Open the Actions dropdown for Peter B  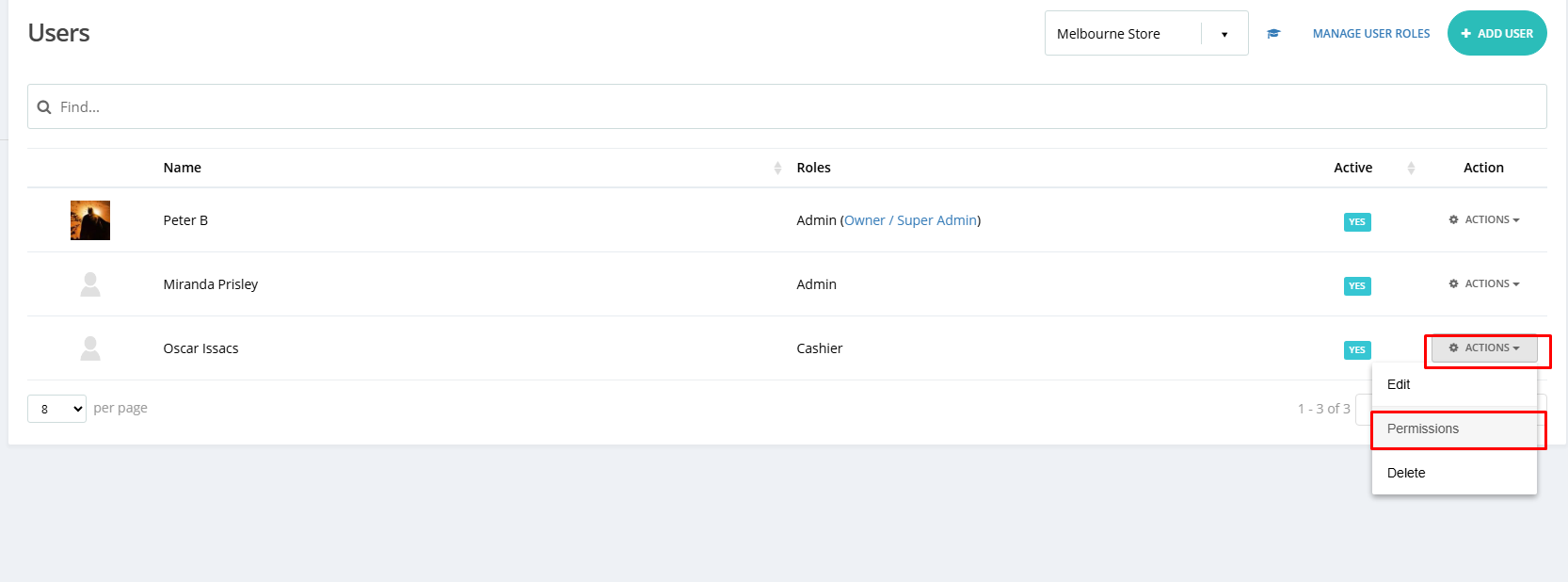(x=1484, y=219)
